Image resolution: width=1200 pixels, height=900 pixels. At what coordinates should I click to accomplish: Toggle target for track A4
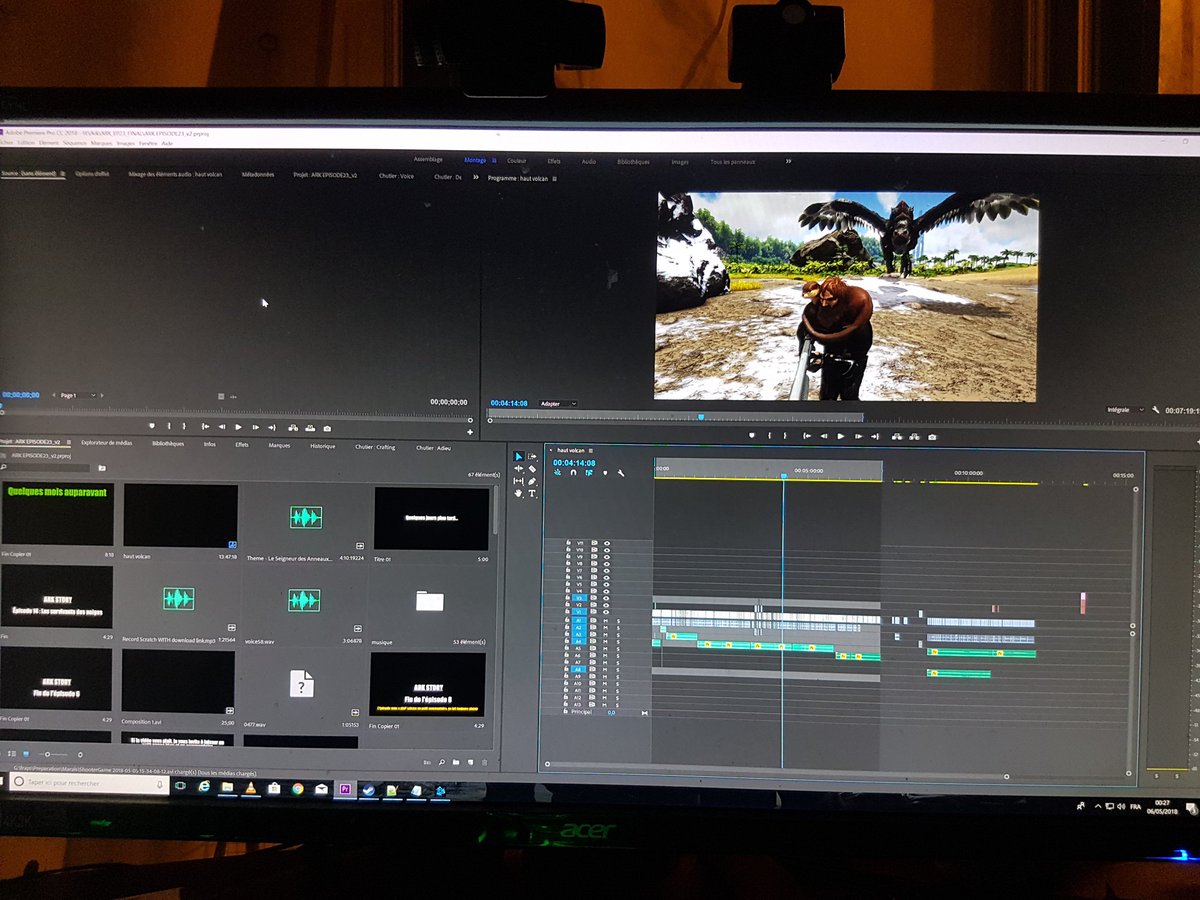[579, 641]
